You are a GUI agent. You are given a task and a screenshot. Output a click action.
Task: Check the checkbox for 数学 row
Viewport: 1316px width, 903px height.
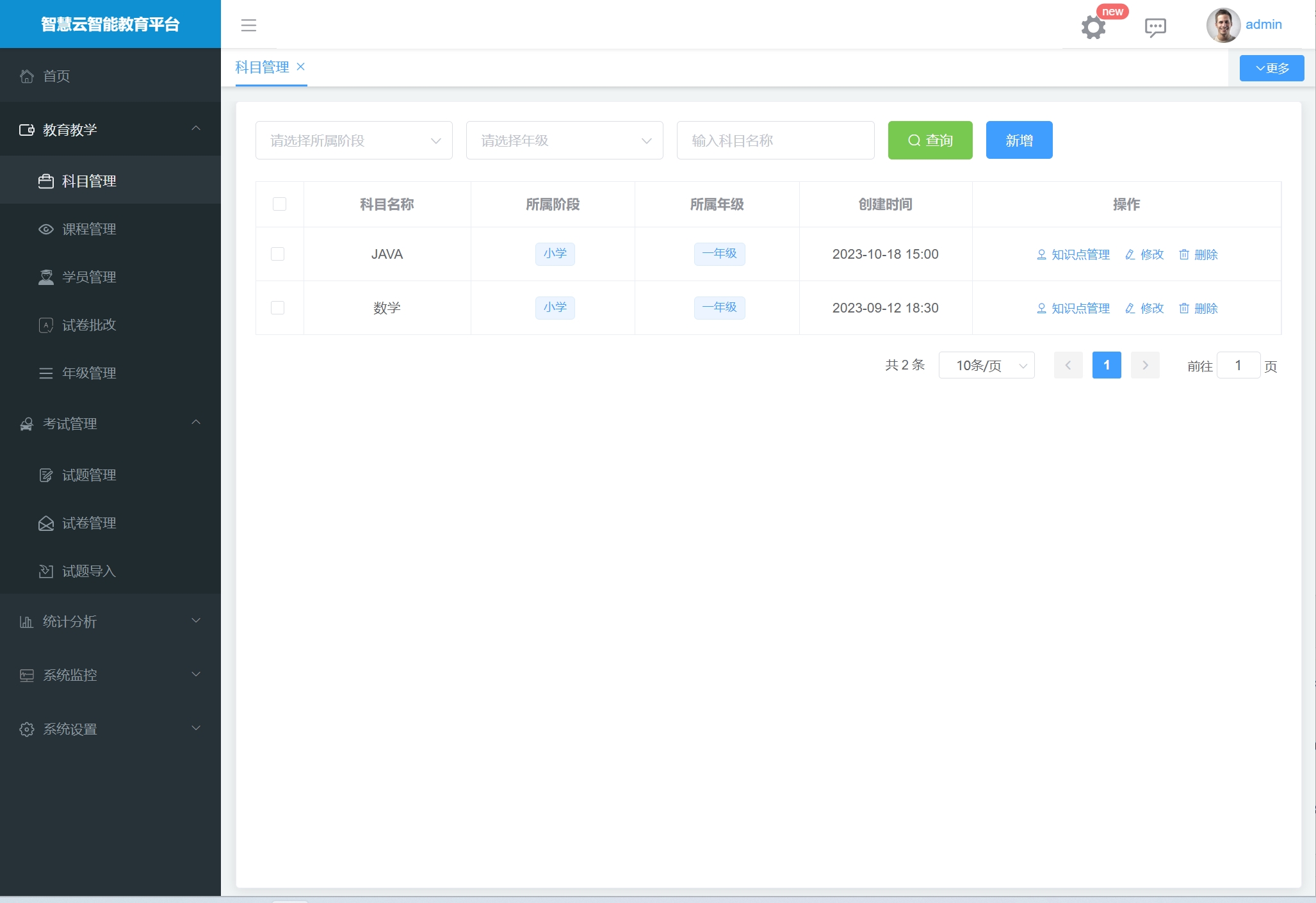(278, 308)
